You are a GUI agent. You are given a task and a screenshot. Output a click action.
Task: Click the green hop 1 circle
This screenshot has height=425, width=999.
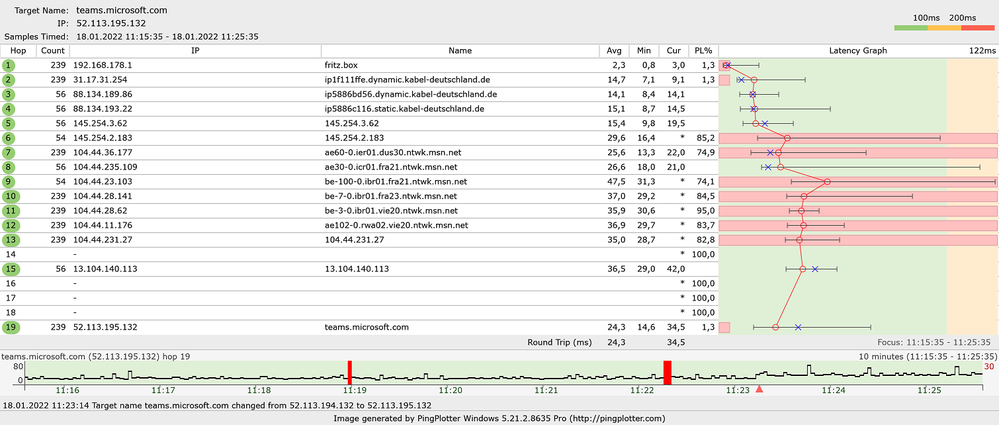coord(9,65)
